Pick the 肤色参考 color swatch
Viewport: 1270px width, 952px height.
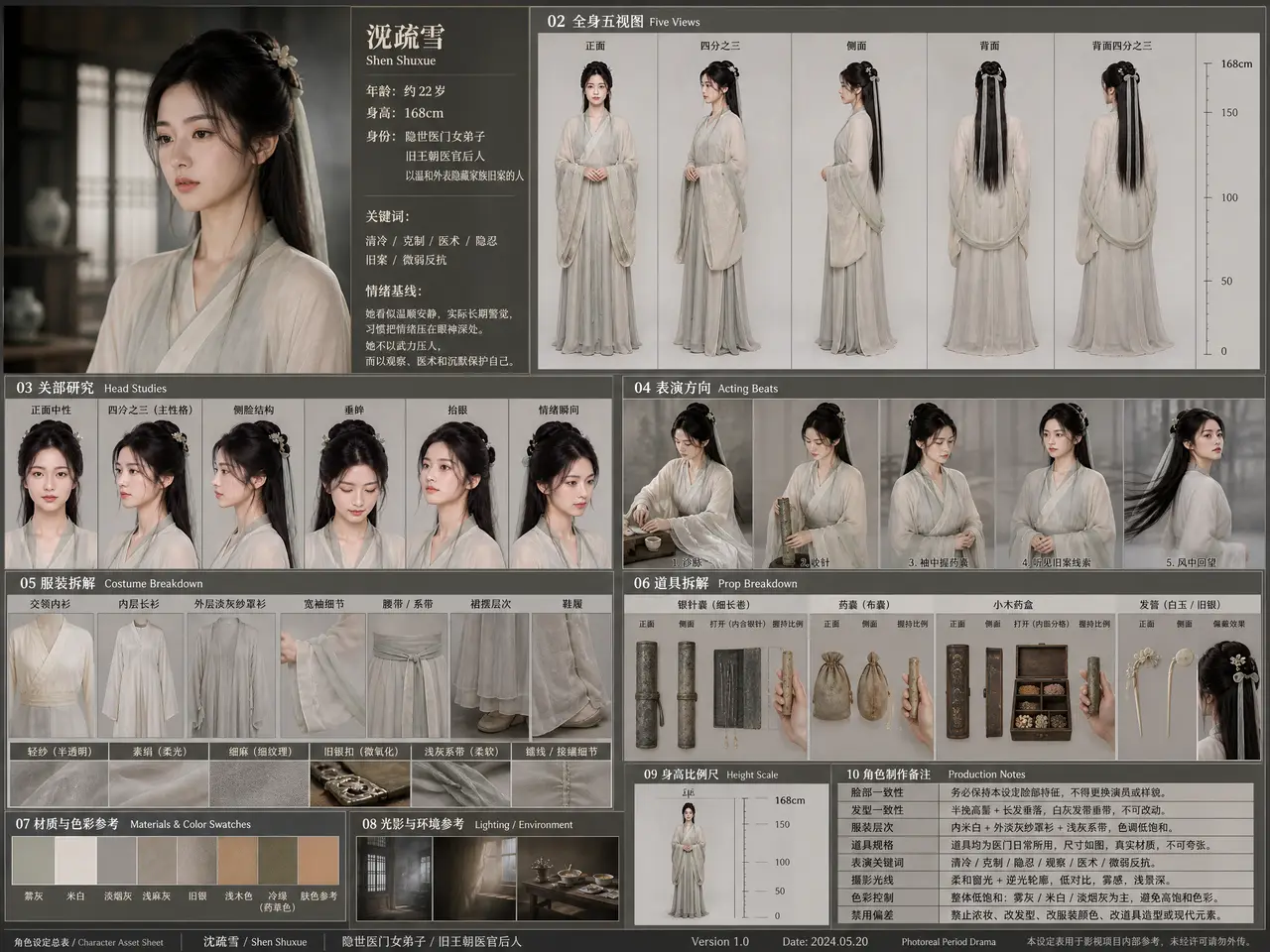pyautogui.click(x=319, y=861)
